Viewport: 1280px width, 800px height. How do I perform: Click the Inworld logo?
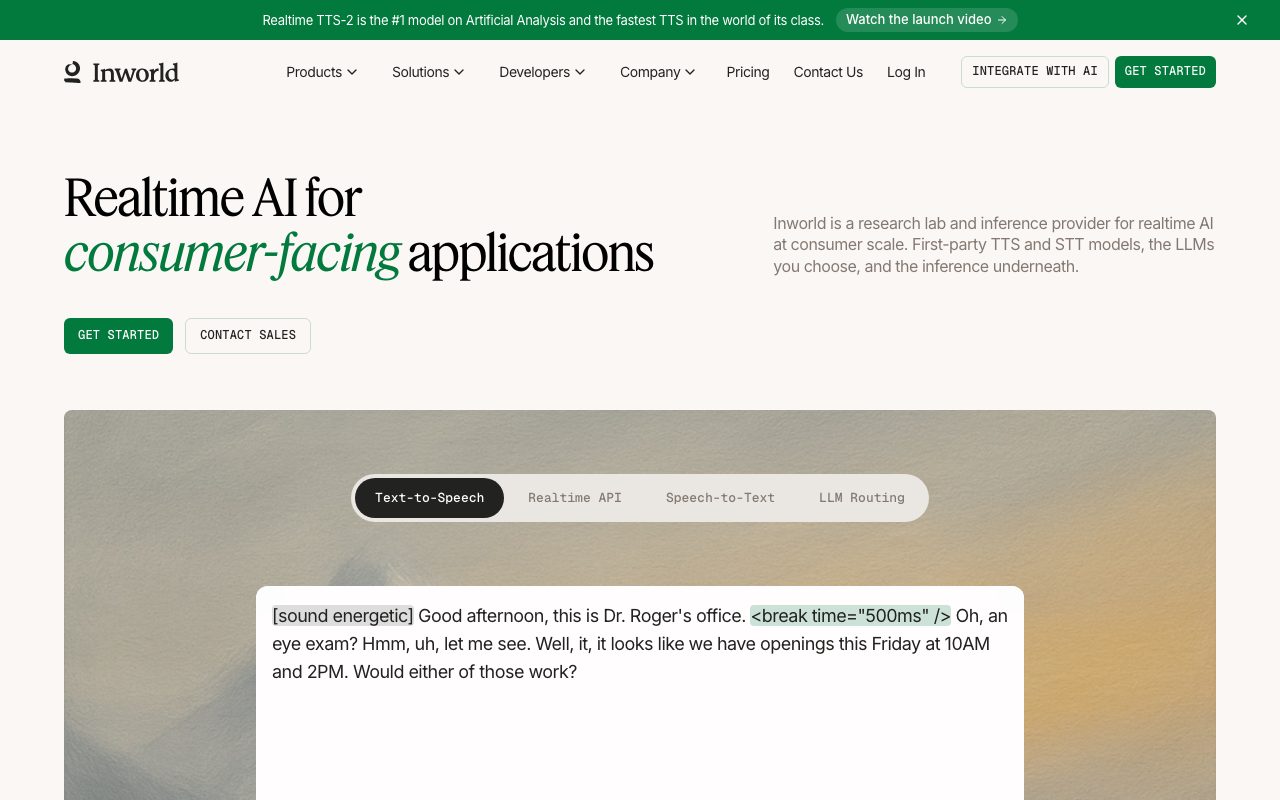121,72
